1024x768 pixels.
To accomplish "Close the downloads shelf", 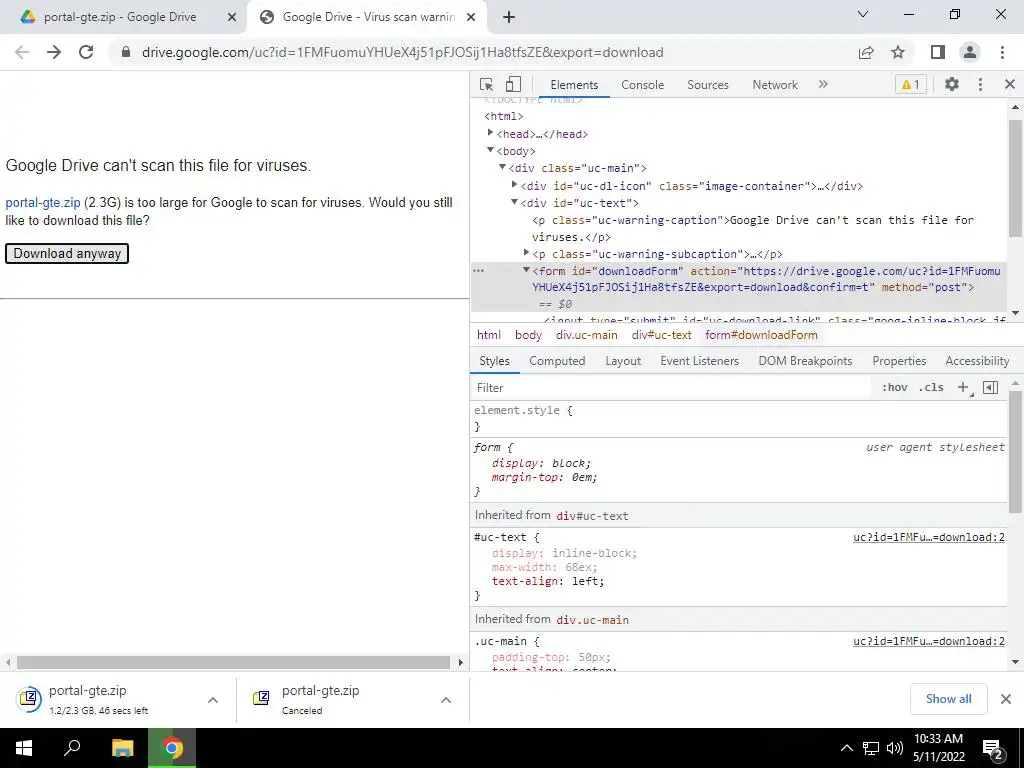I will pos(1006,699).
